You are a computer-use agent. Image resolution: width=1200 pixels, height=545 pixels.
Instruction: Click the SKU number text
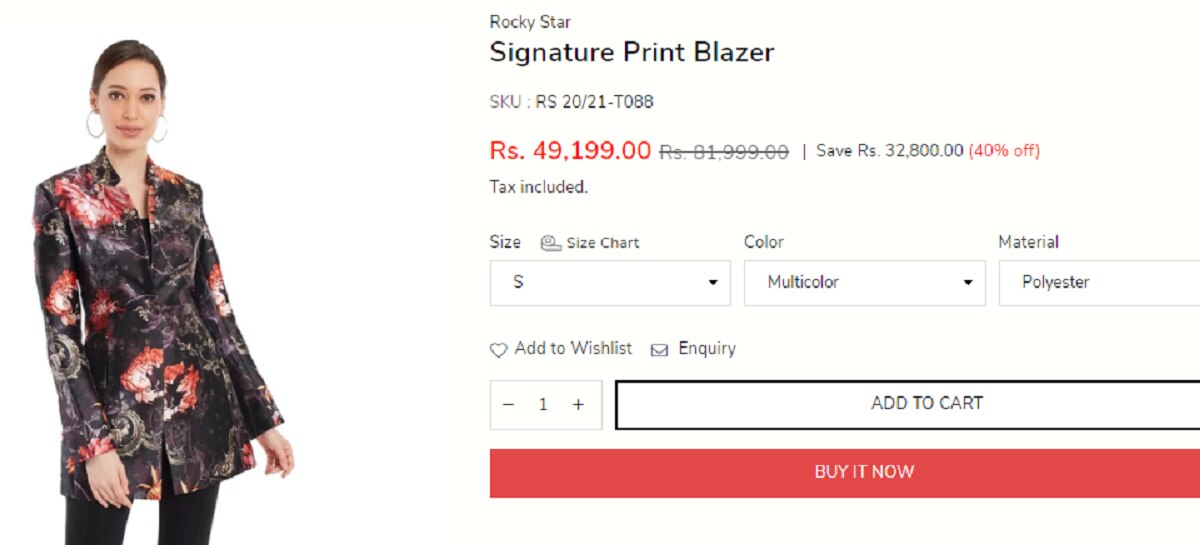tap(594, 101)
